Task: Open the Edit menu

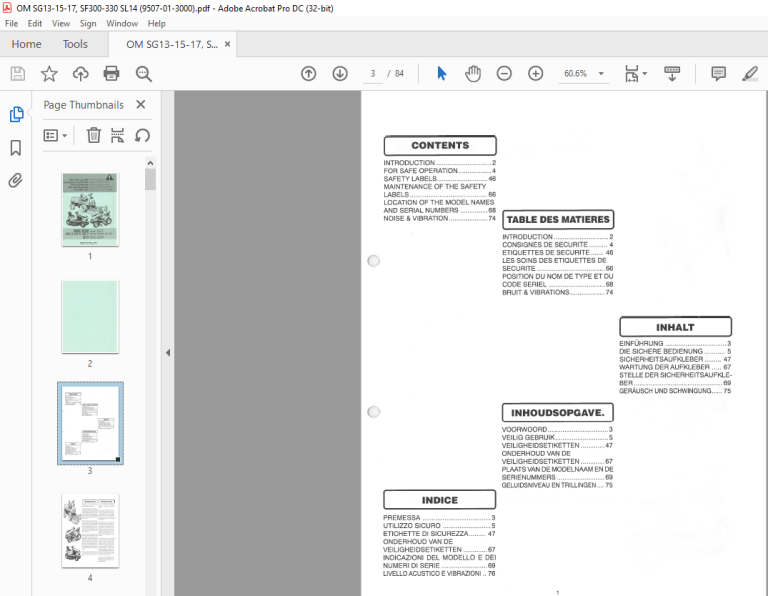Action: click(35, 24)
